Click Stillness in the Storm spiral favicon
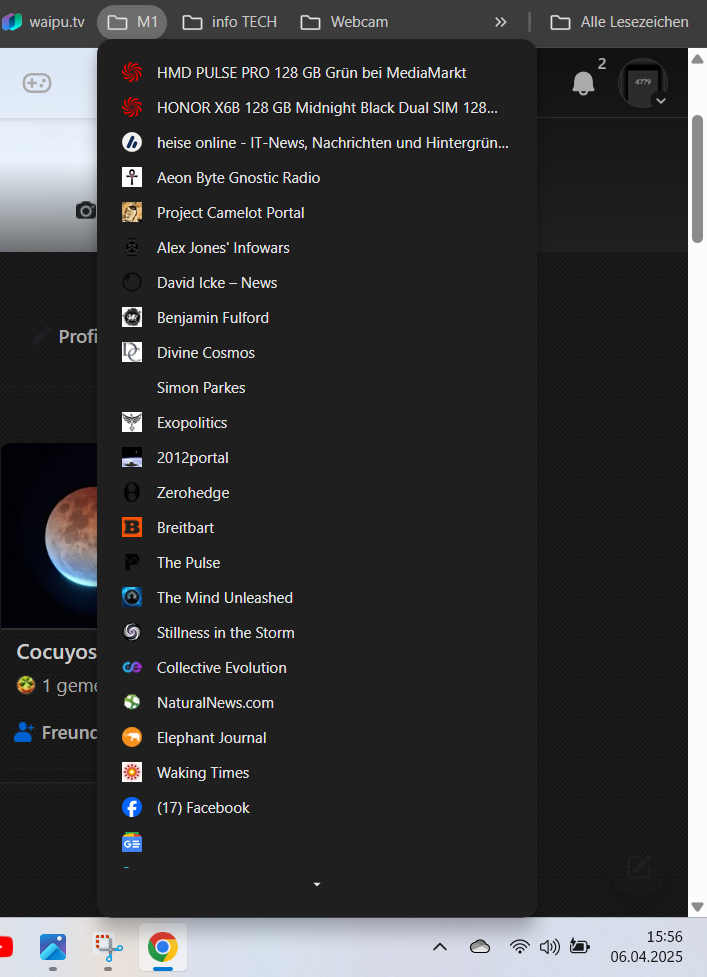The height and width of the screenshot is (977, 707). coord(131,632)
